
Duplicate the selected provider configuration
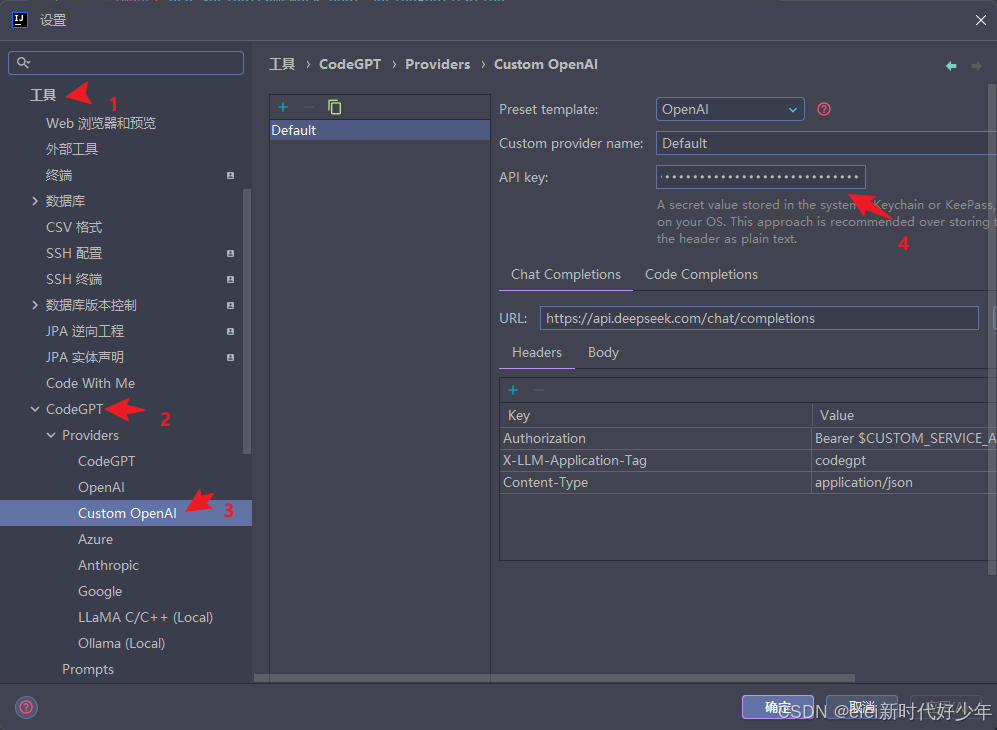pos(334,107)
